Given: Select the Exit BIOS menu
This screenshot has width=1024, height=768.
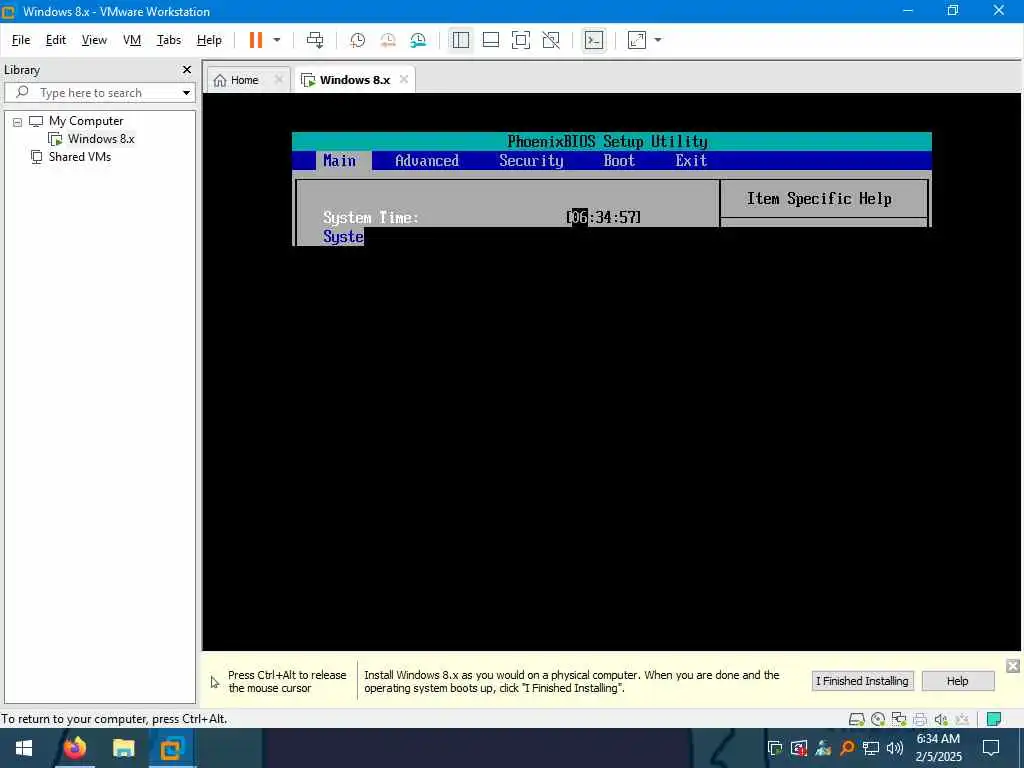Looking at the screenshot, I should coord(691,161).
